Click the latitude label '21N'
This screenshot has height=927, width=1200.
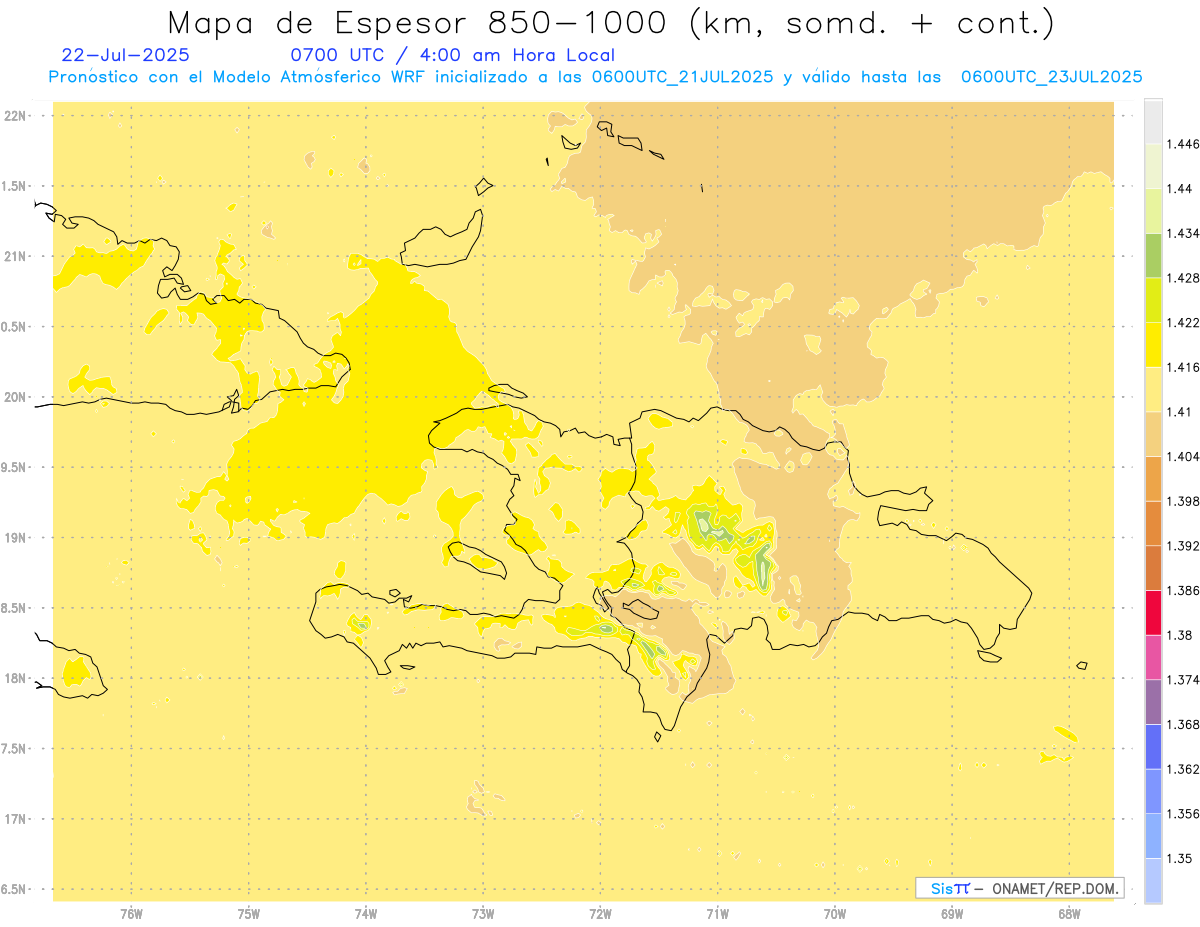[x=15, y=256]
